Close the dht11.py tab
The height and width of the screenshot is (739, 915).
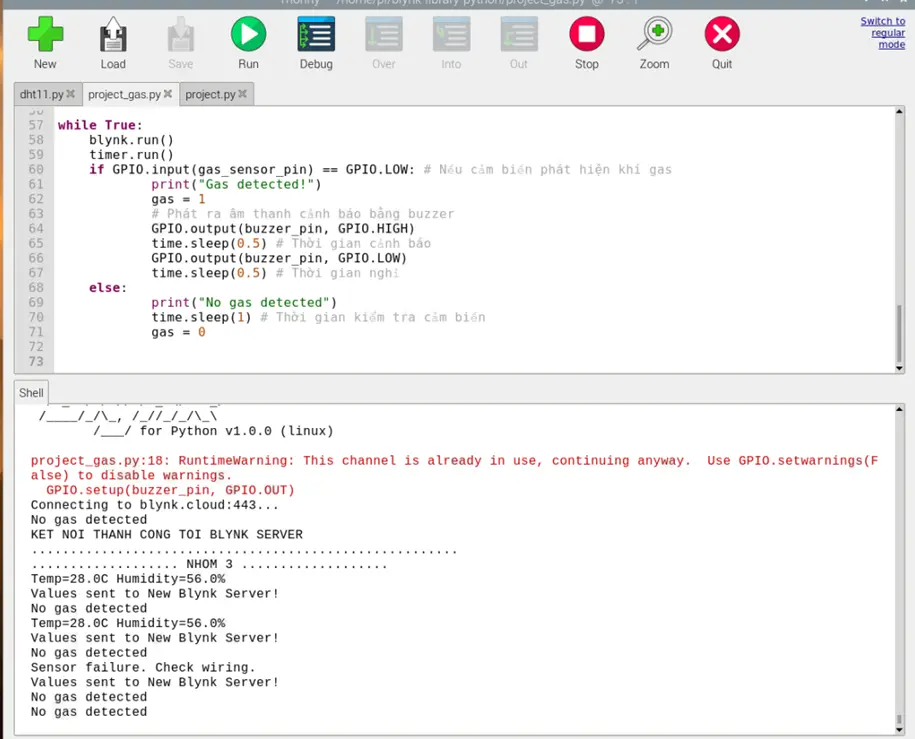[71, 95]
